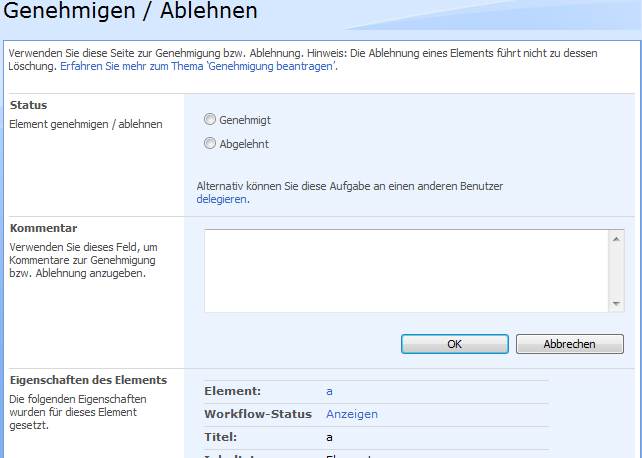Screen dimensions: 642x458
Task: Select the Abgelehnt radio button
Action: [x=210, y=144]
